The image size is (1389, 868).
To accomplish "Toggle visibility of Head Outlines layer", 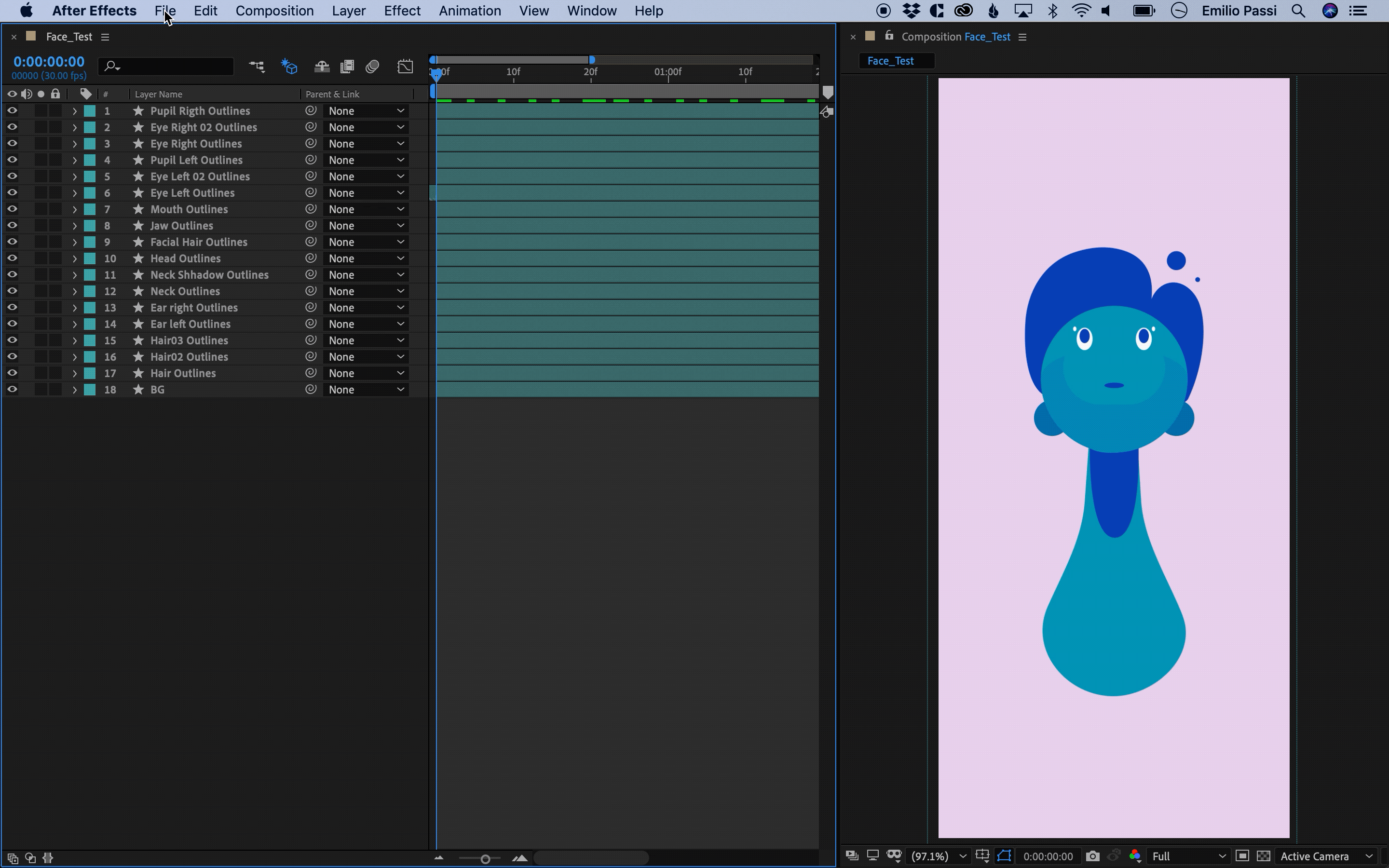I will click(x=12, y=258).
